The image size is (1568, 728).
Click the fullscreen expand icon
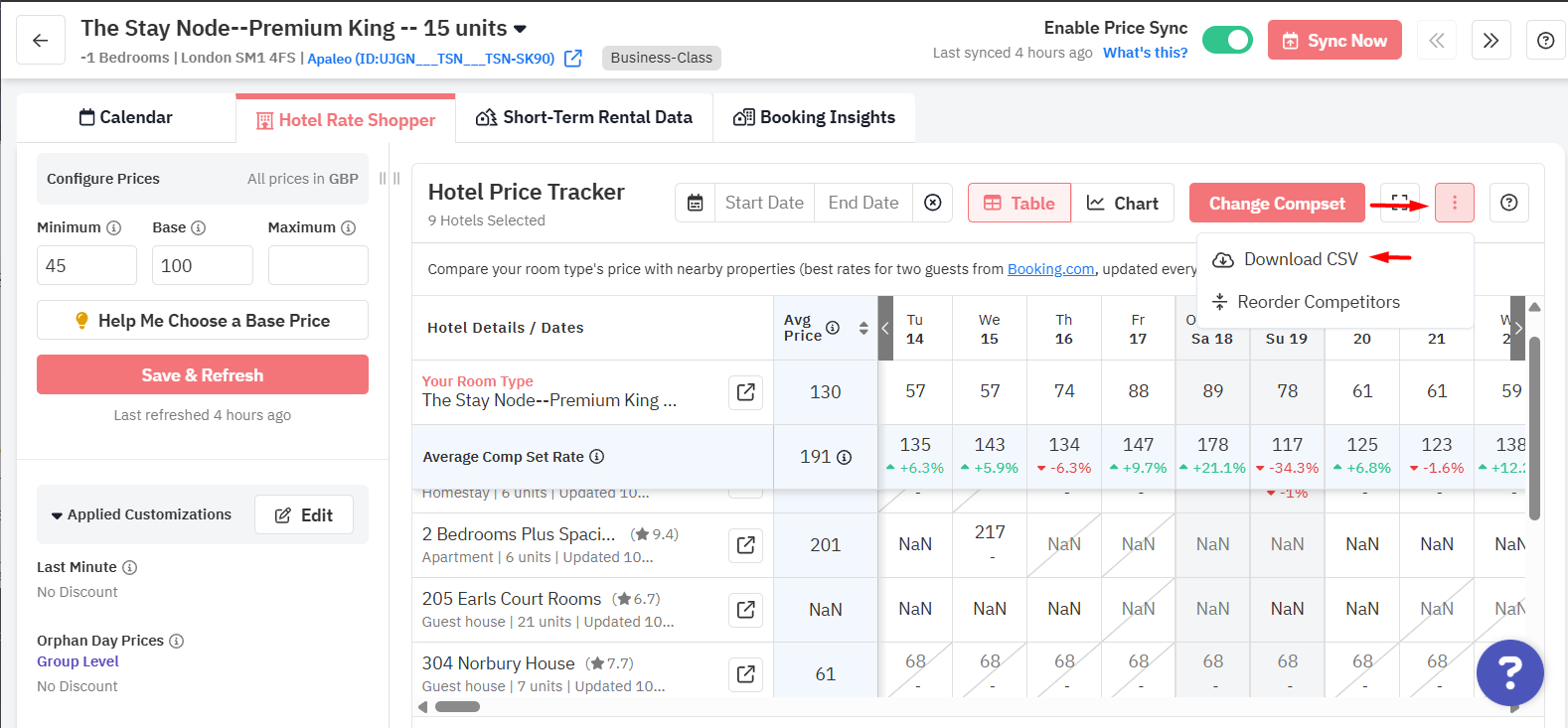(x=1399, y=203)
